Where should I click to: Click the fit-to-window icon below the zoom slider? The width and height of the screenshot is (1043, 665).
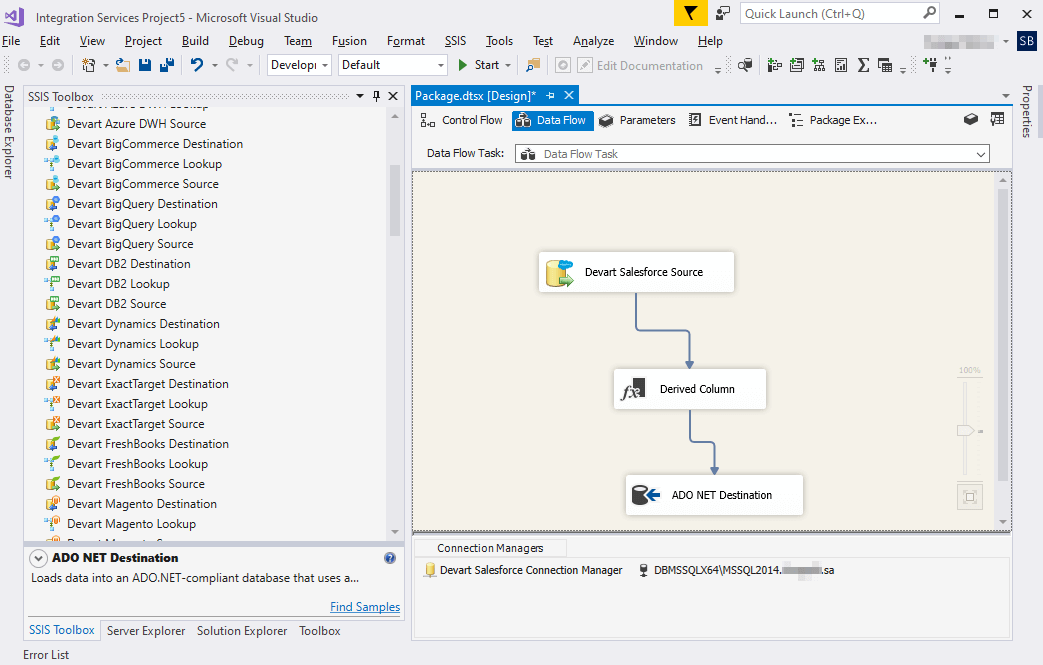[969, 495]
